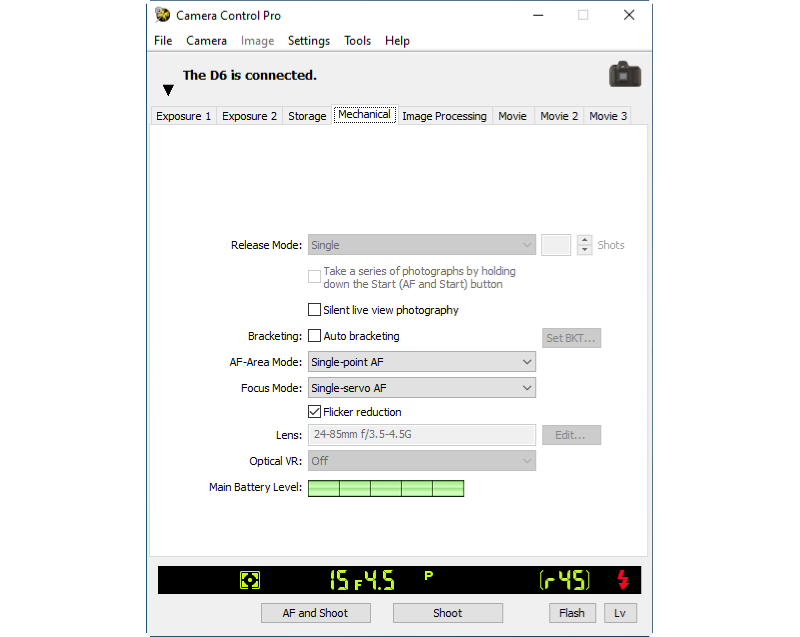Open the Release Mode dropdown
Image resolution: width=800 pixels, height=637 pixels.
click(422, 245)
